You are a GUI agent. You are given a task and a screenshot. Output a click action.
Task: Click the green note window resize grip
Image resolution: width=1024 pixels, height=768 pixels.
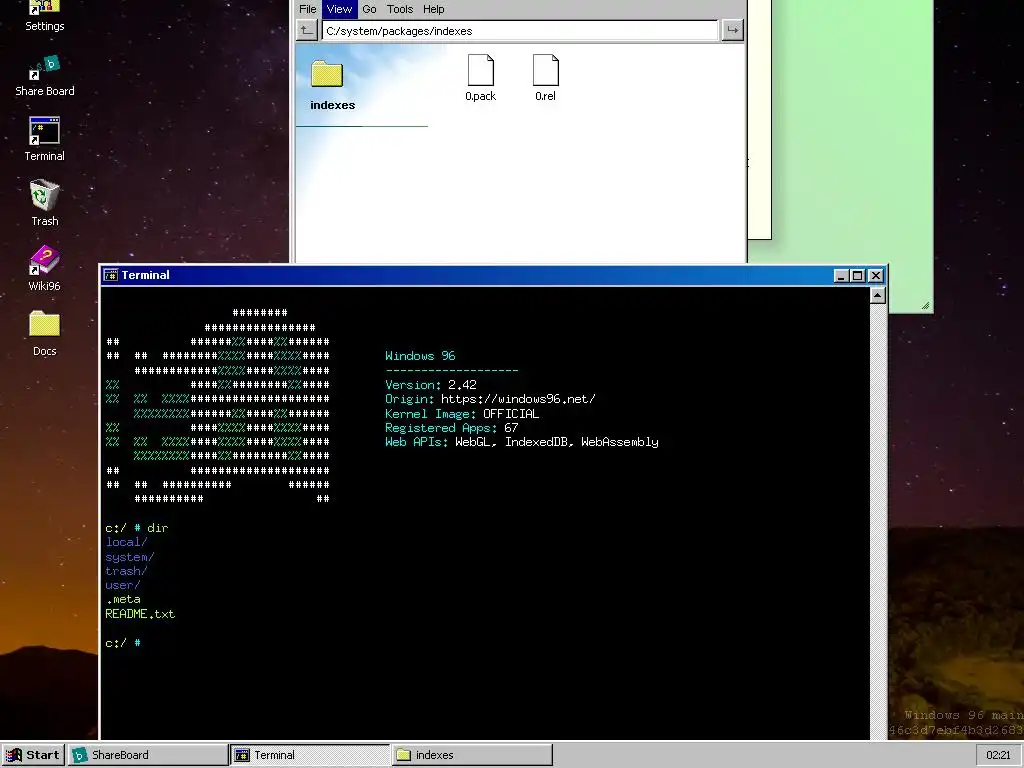tap(925, 306)
